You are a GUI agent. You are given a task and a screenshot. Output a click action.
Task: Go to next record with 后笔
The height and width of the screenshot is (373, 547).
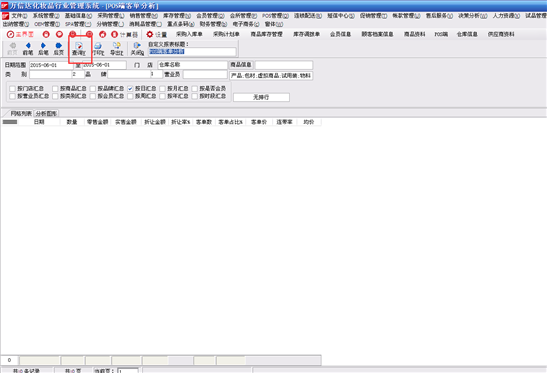coord(43,49)
